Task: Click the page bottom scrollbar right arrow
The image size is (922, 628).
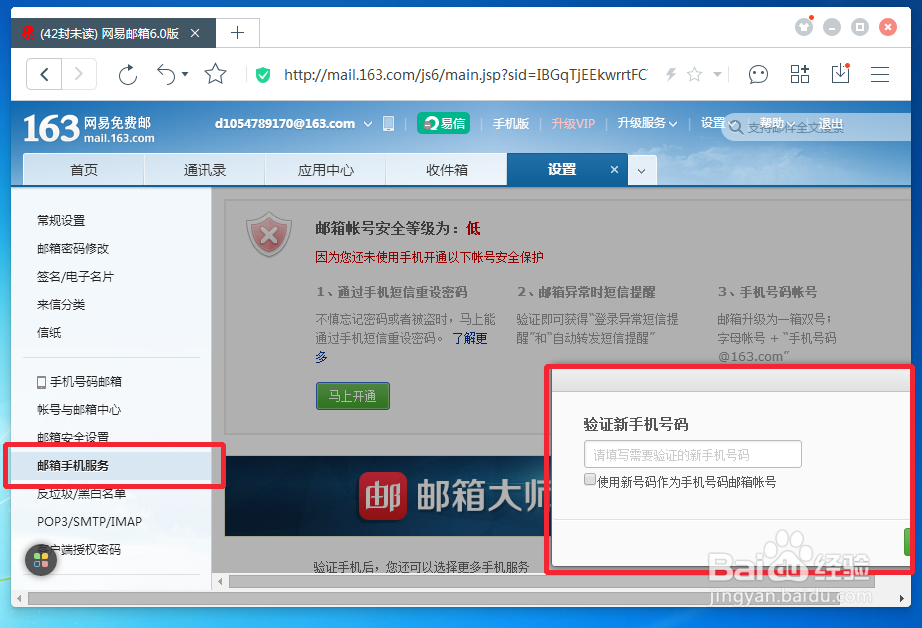Action: (x=901, y=599)
